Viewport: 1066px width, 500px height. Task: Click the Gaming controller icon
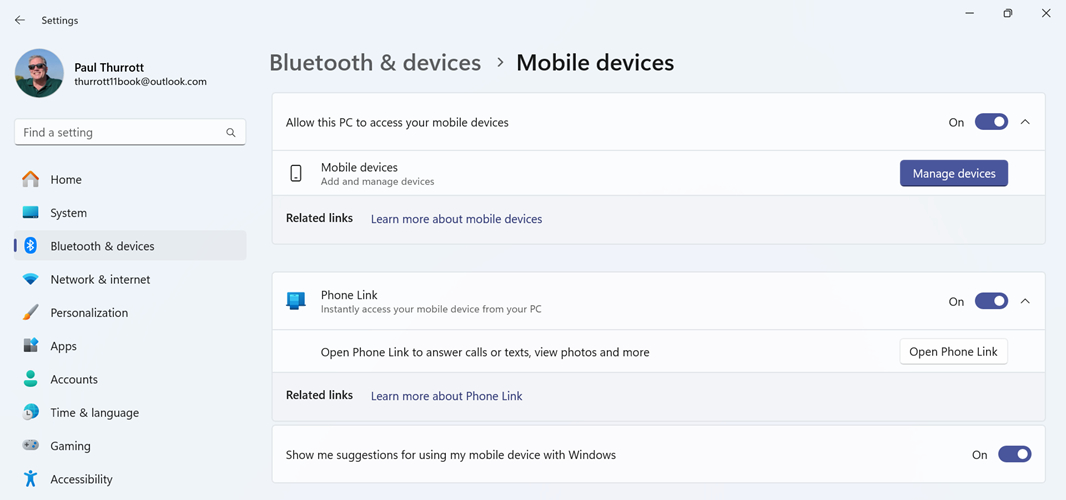pyautogui.click(x=31, y=446)
